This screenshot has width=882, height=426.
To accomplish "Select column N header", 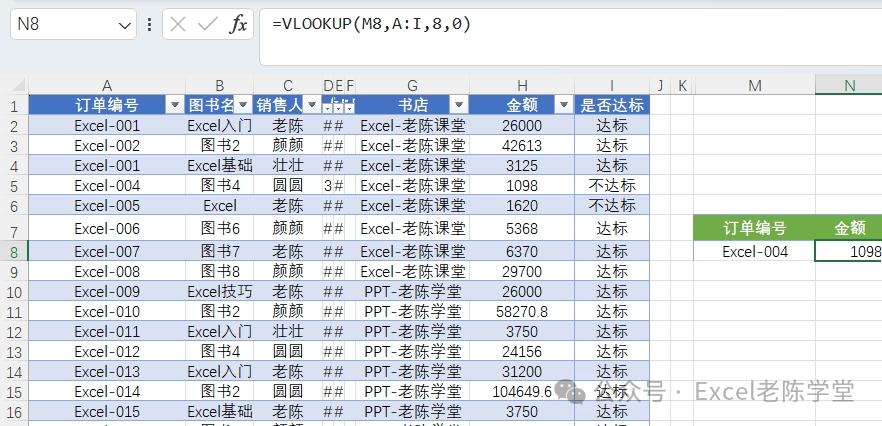I will pos(849,86).
